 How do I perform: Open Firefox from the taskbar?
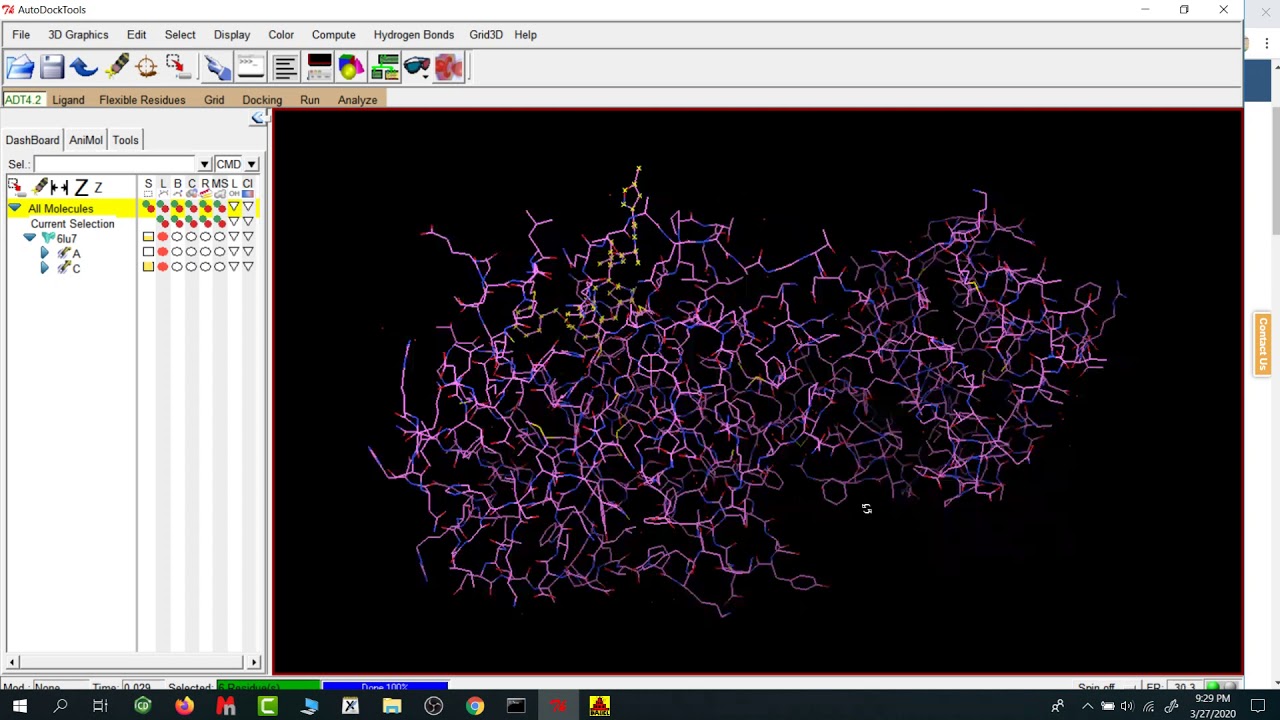(184, 706)
